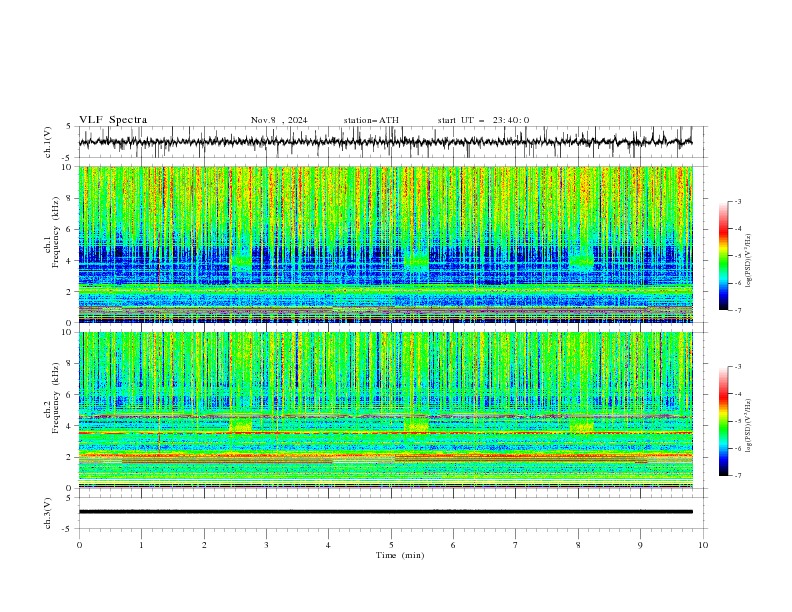Click the 'VLF Spectra' title text
This screenshot has height=612, width=792.
pyautogui.click(x=113, y=120)
